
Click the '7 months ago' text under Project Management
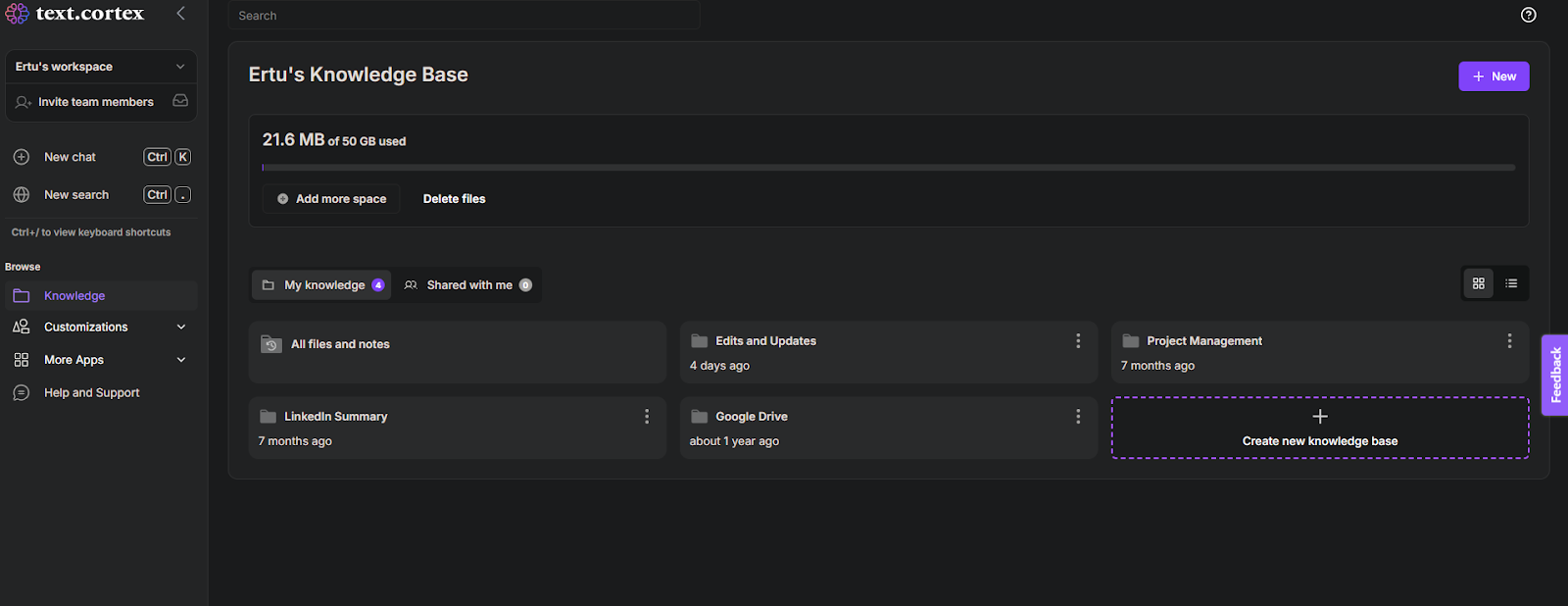[x=1157, y=366]
